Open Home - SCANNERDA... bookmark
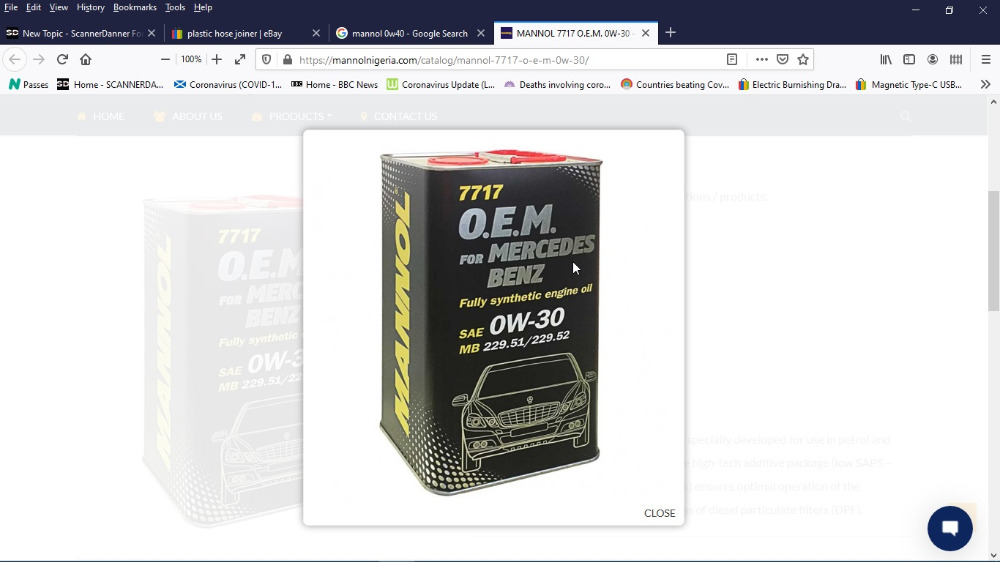Screen dimensions: 1000x562 pos(110,84)
